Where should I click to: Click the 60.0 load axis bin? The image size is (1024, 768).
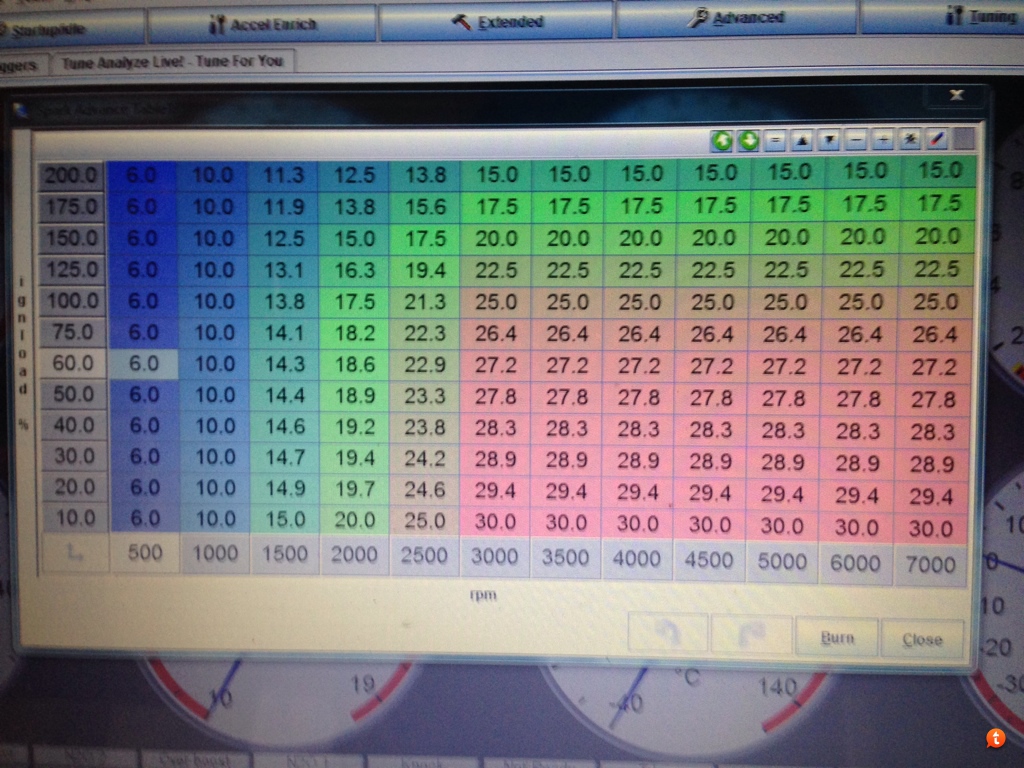pos(72,363)
